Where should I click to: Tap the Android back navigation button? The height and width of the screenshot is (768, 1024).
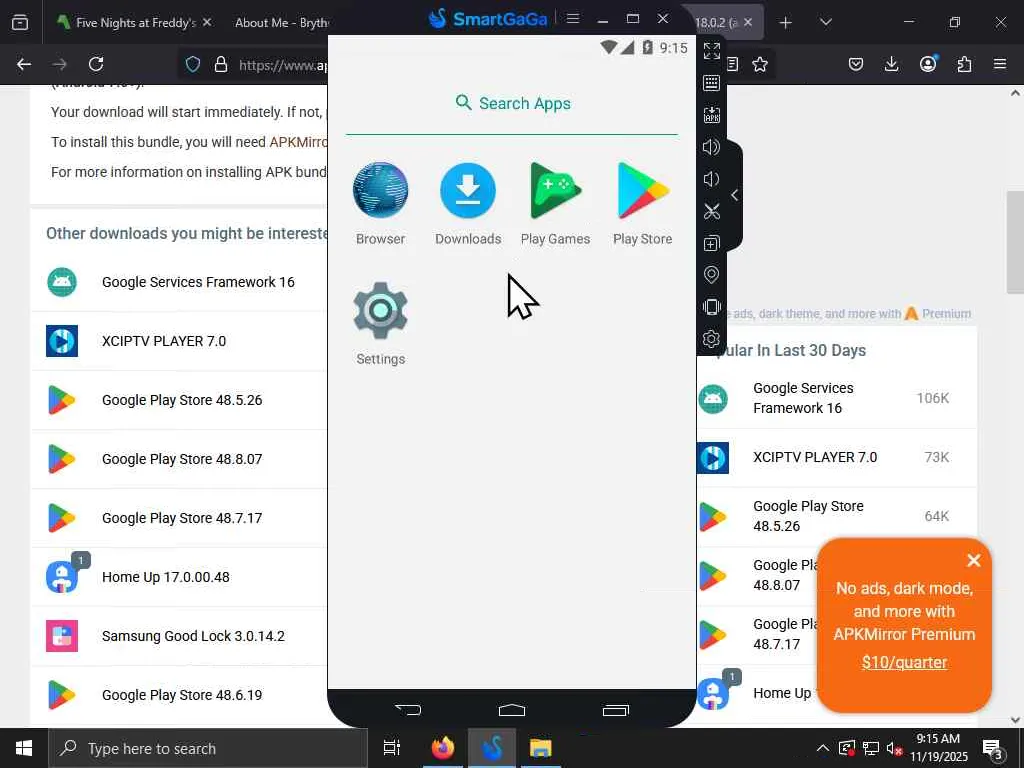tap(408, 709)
